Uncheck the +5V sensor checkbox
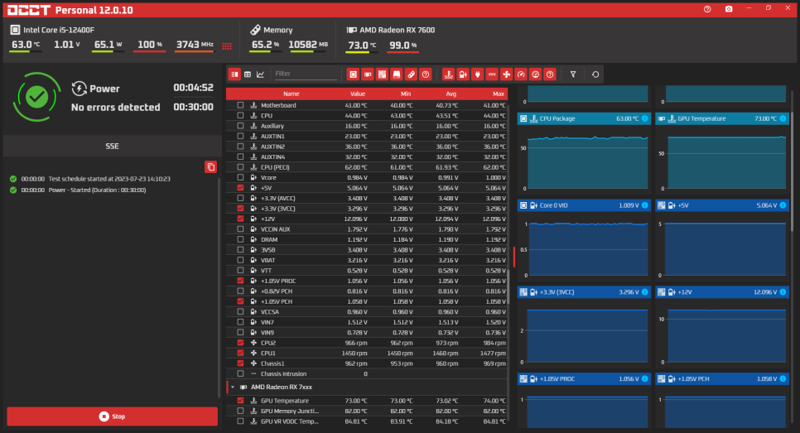This screenshot has height=433, width=800. (x=240, y=188)
